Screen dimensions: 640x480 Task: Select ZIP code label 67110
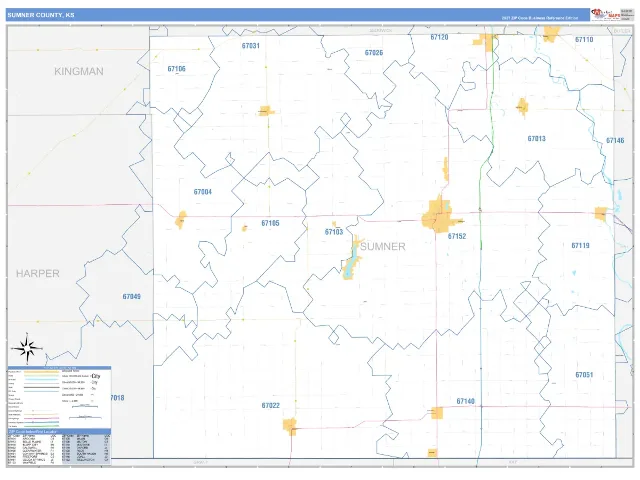point(584,40)
